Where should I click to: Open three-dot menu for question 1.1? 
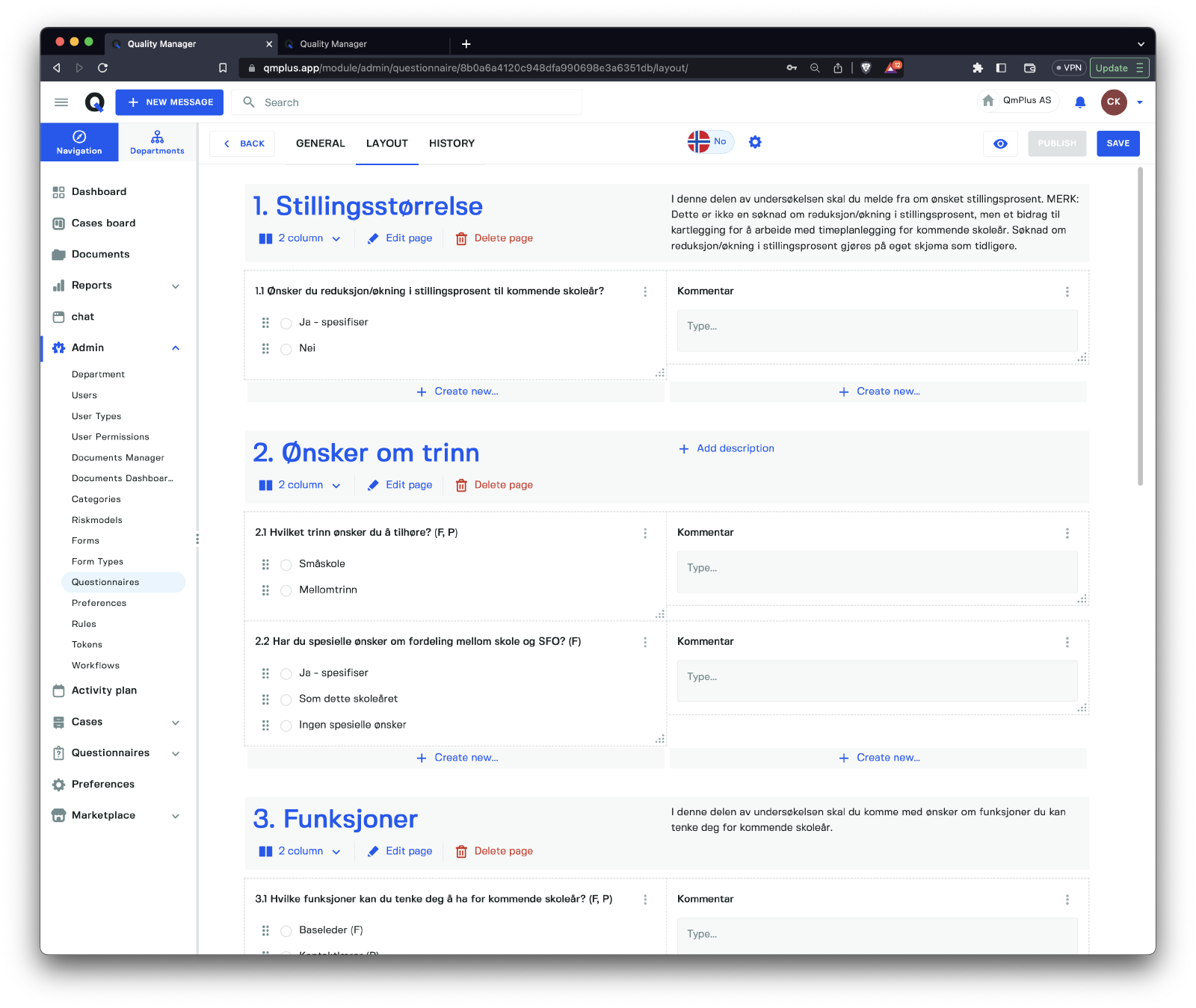645,291
